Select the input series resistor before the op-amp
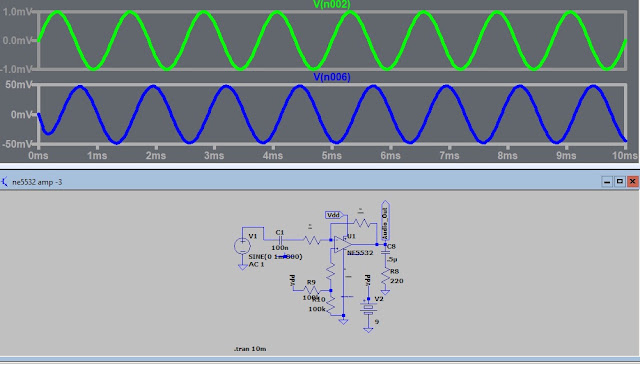The image size is (640, 365). 312,240
